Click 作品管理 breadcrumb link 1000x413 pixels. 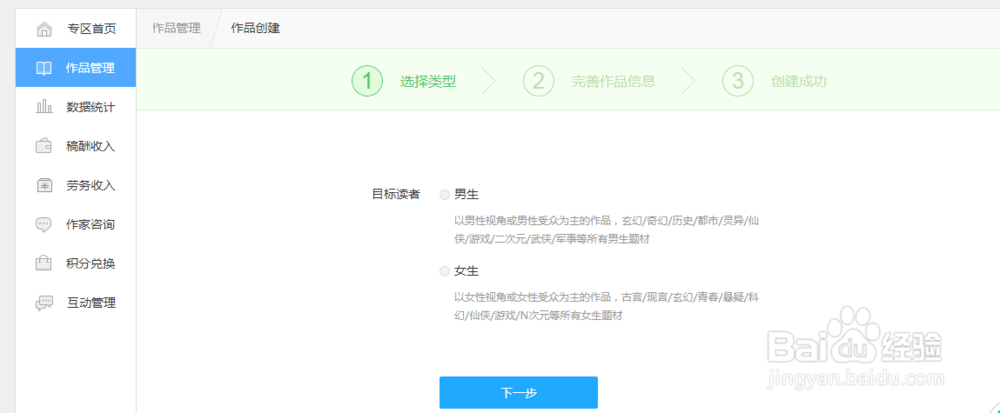(x=176, y=28)
